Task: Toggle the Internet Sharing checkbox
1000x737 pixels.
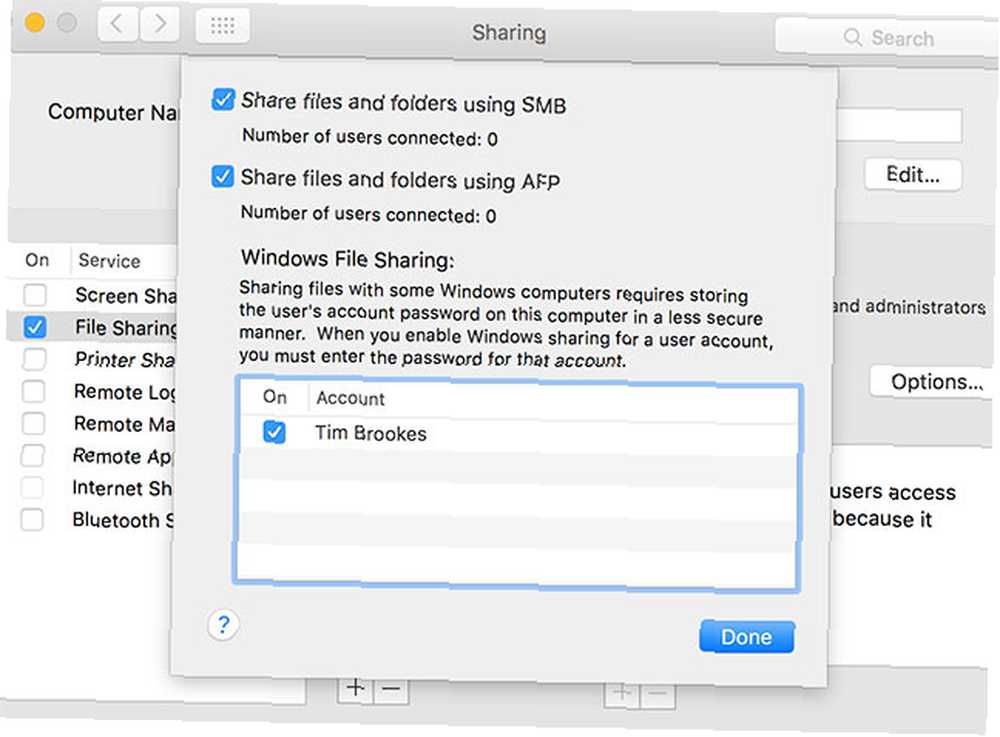Action: click(x=32, y=487)
